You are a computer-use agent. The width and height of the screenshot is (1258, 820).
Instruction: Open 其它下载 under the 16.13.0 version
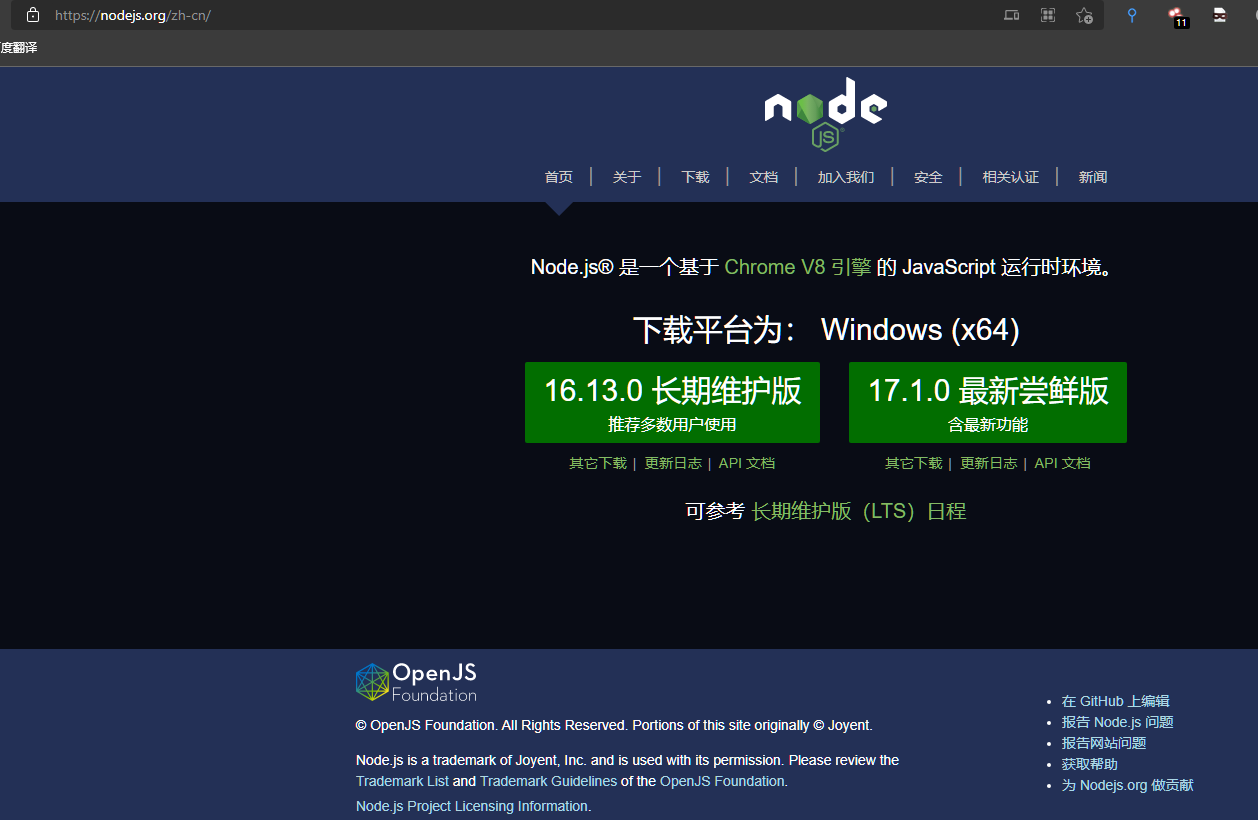[x=598, y=463]
